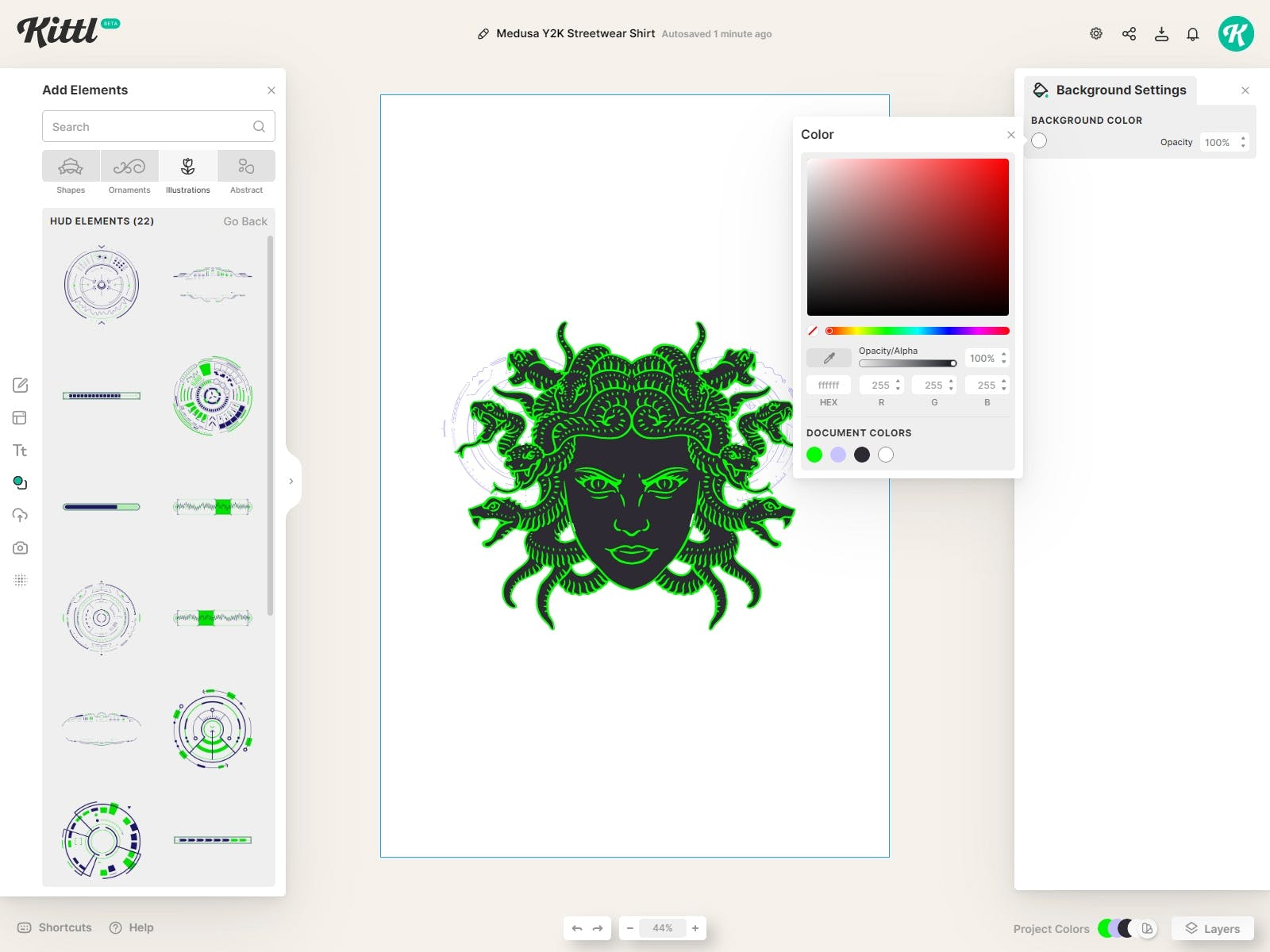Screen dimensions: 1270x952
Task: Activate the eyedropper color picker
Action: pyautogui.click(x=829, y=358)
